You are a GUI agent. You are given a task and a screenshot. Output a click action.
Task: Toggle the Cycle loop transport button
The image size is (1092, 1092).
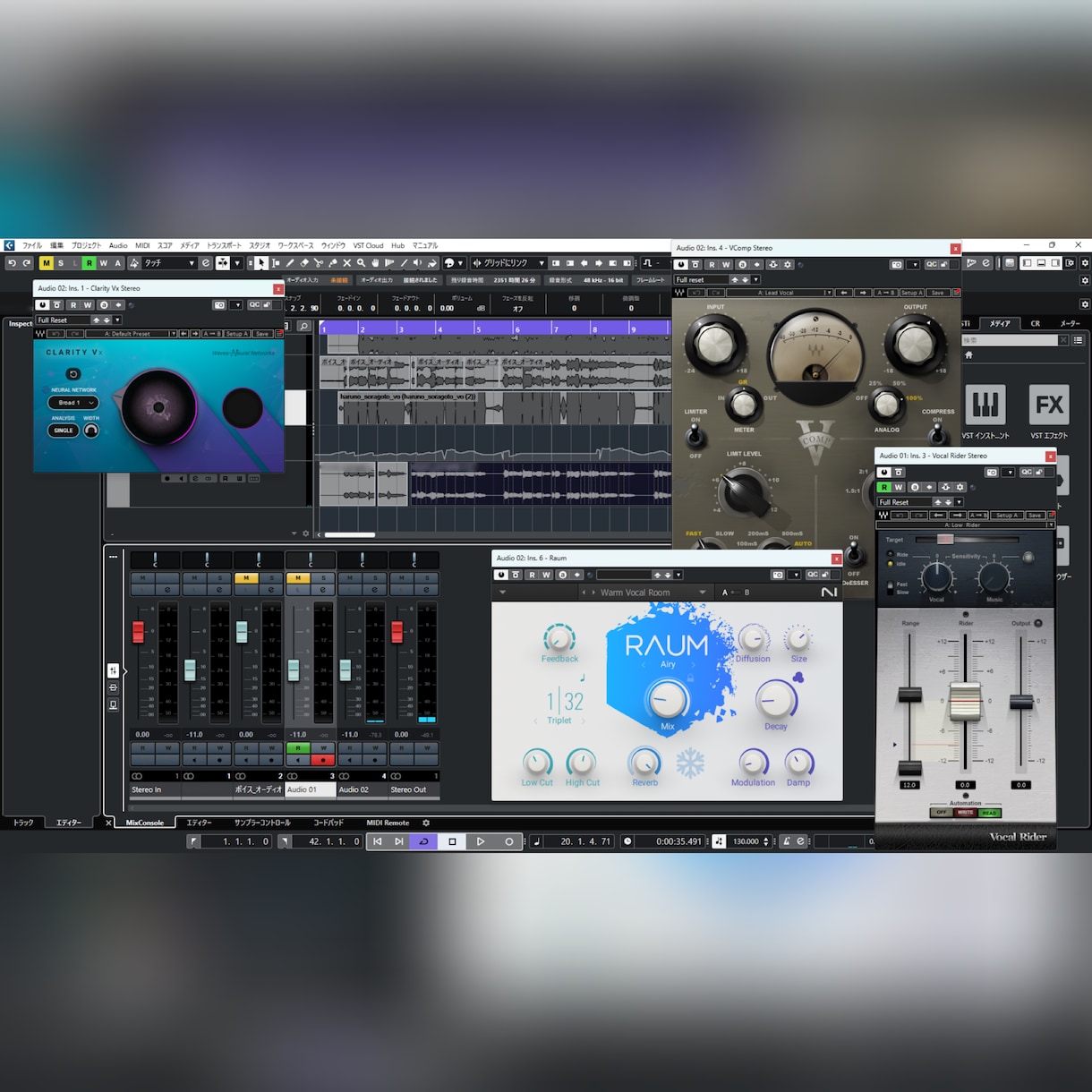pyautogui.click(x=423, y=841)
